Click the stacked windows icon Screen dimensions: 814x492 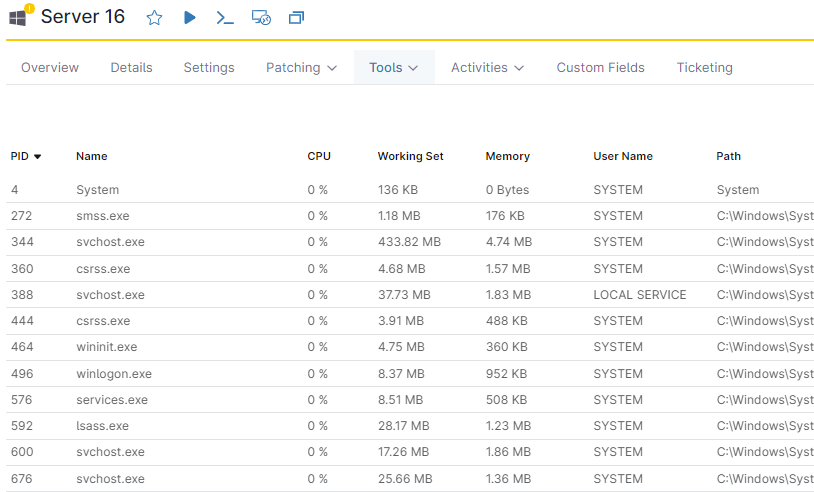pyautogui.click(x=296, y=18)
